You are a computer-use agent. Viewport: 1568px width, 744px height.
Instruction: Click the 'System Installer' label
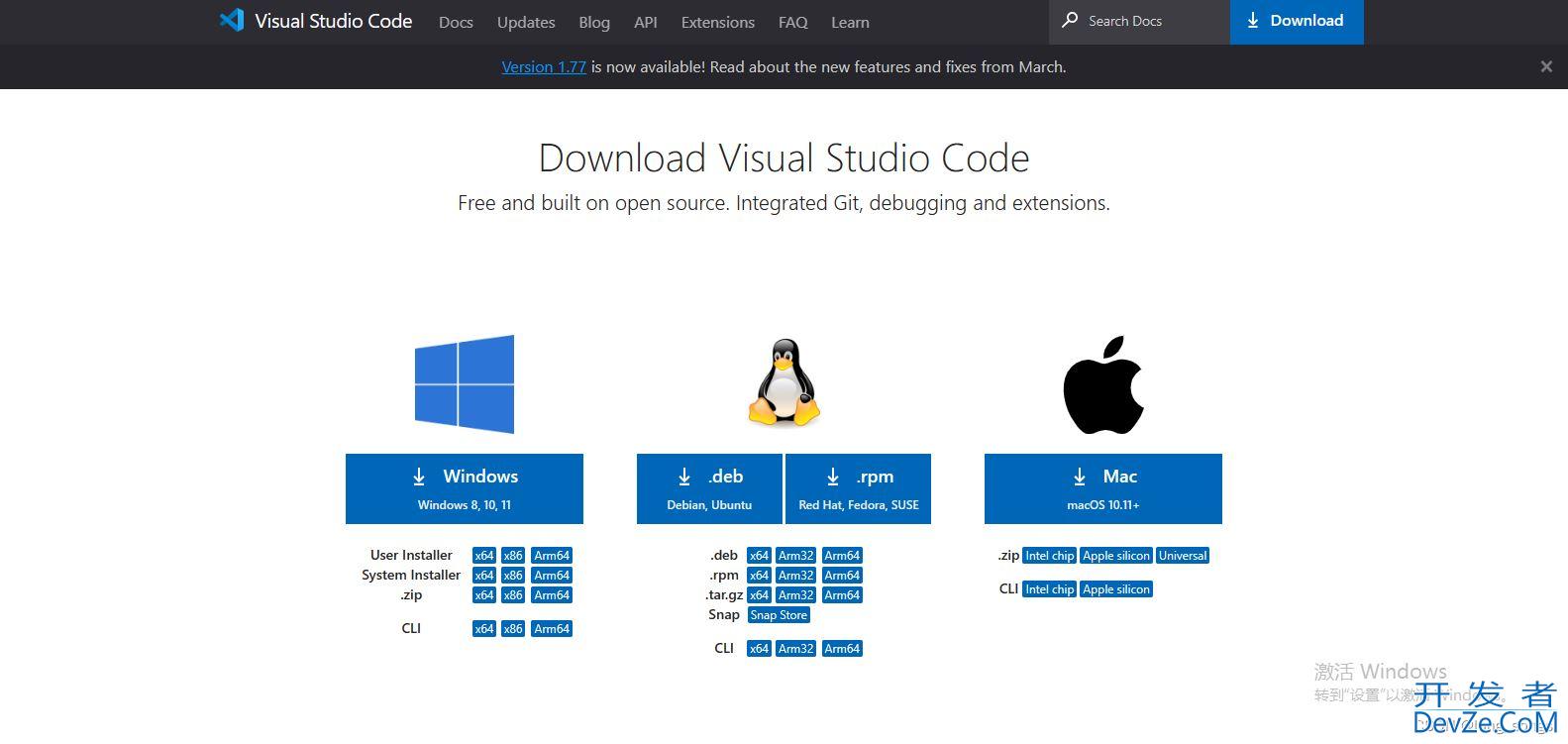coord(411,575)
